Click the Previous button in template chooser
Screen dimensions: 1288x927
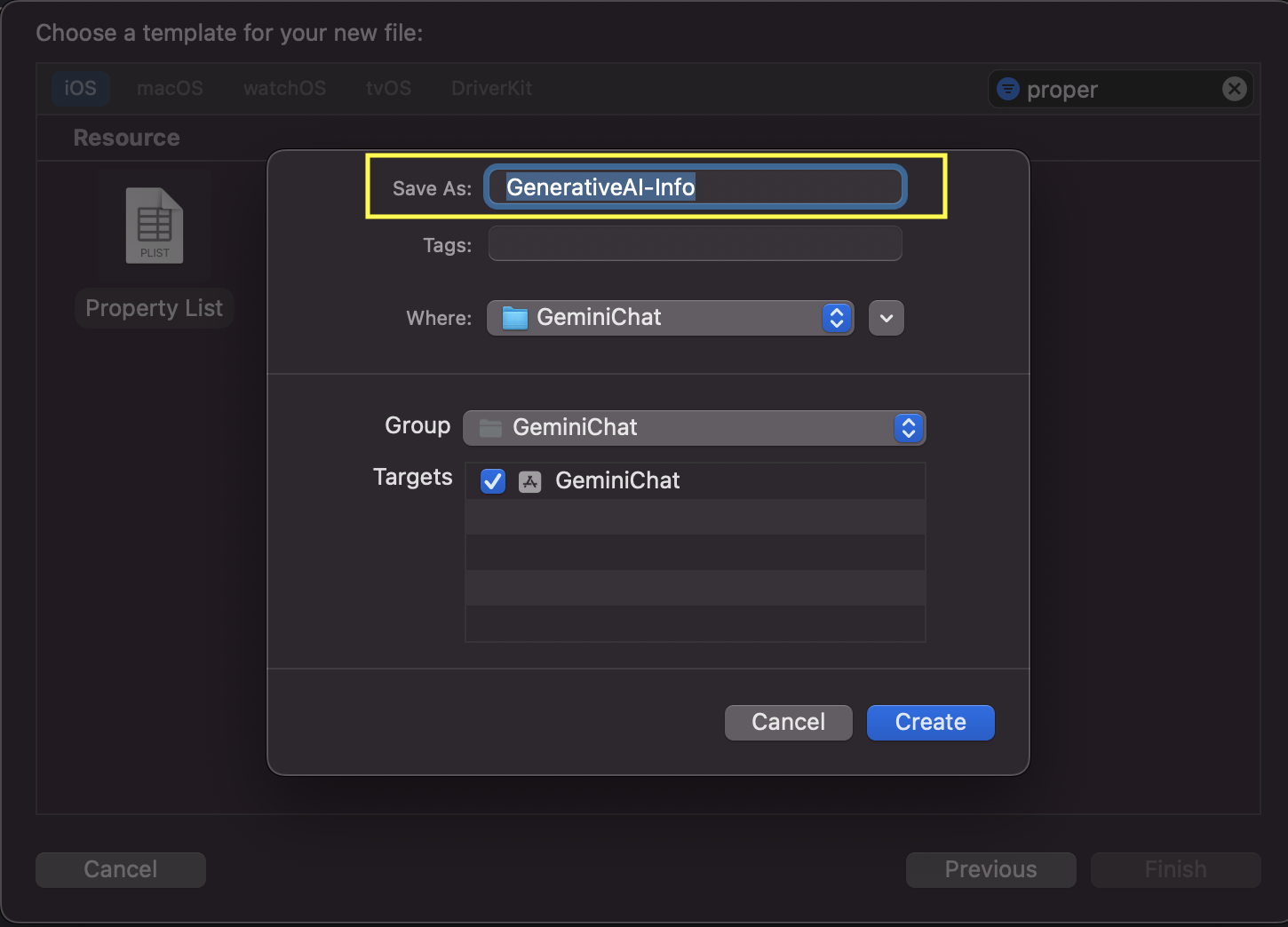tap(990, 869)
